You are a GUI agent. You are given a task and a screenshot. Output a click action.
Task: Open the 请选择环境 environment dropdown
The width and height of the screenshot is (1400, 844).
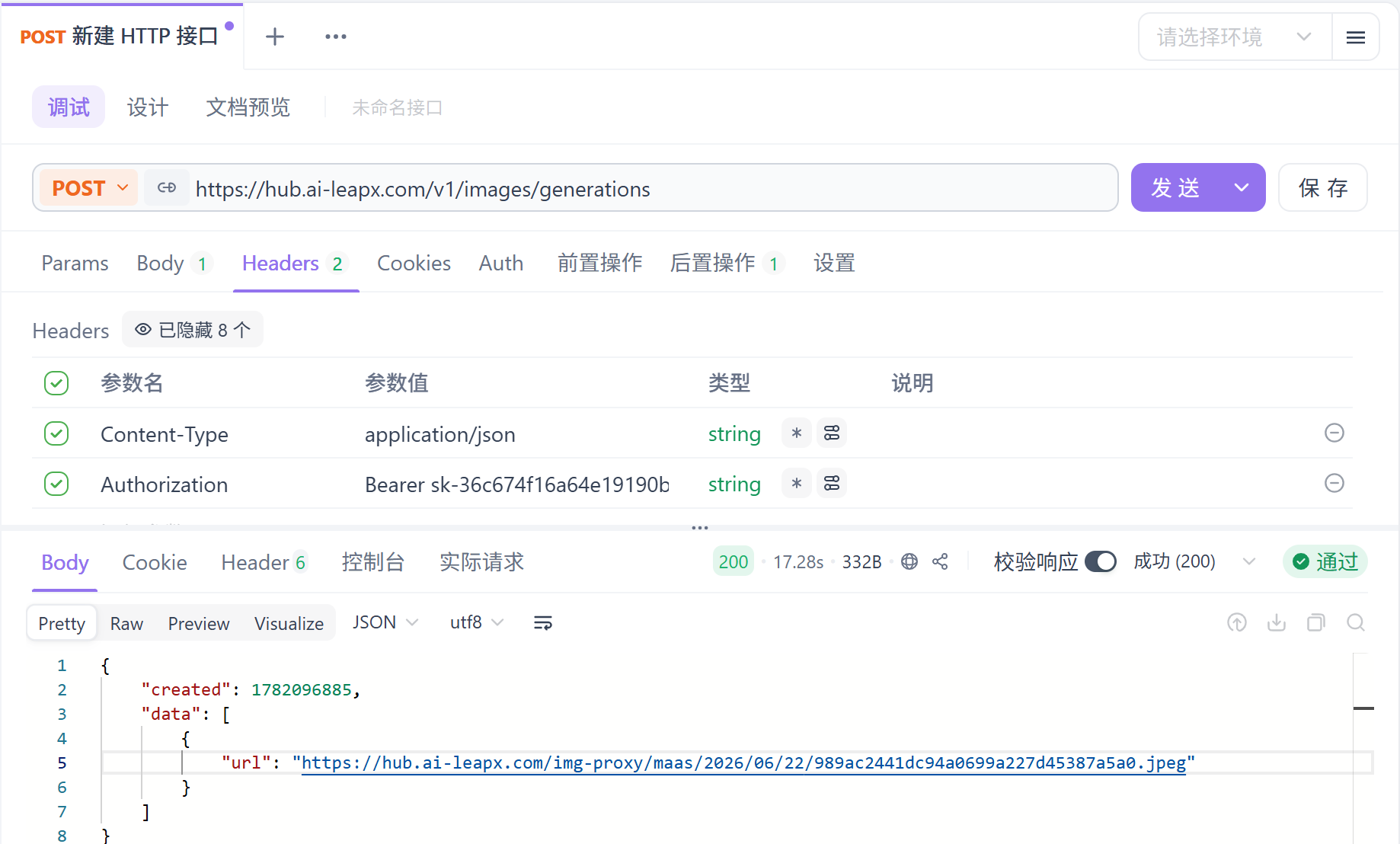point(1235,37)
